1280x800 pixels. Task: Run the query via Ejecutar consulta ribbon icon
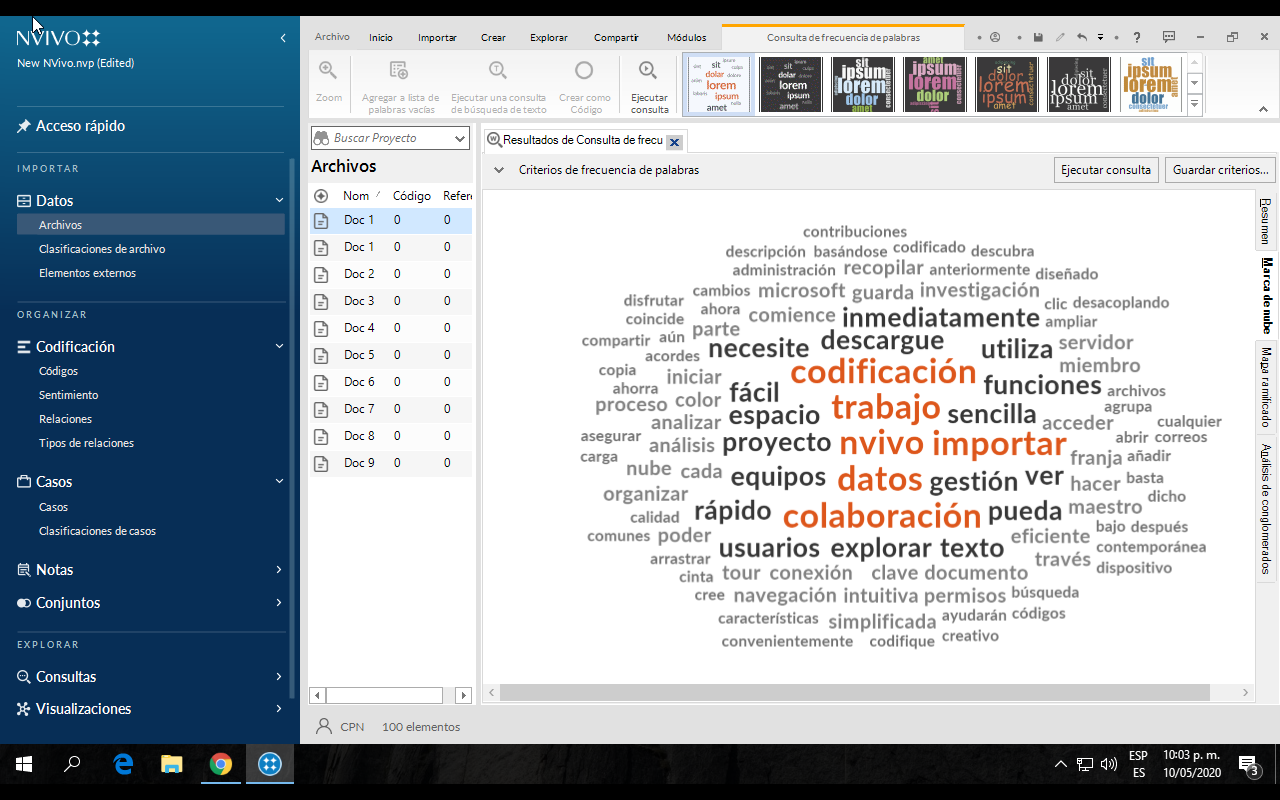coord(649,70)
